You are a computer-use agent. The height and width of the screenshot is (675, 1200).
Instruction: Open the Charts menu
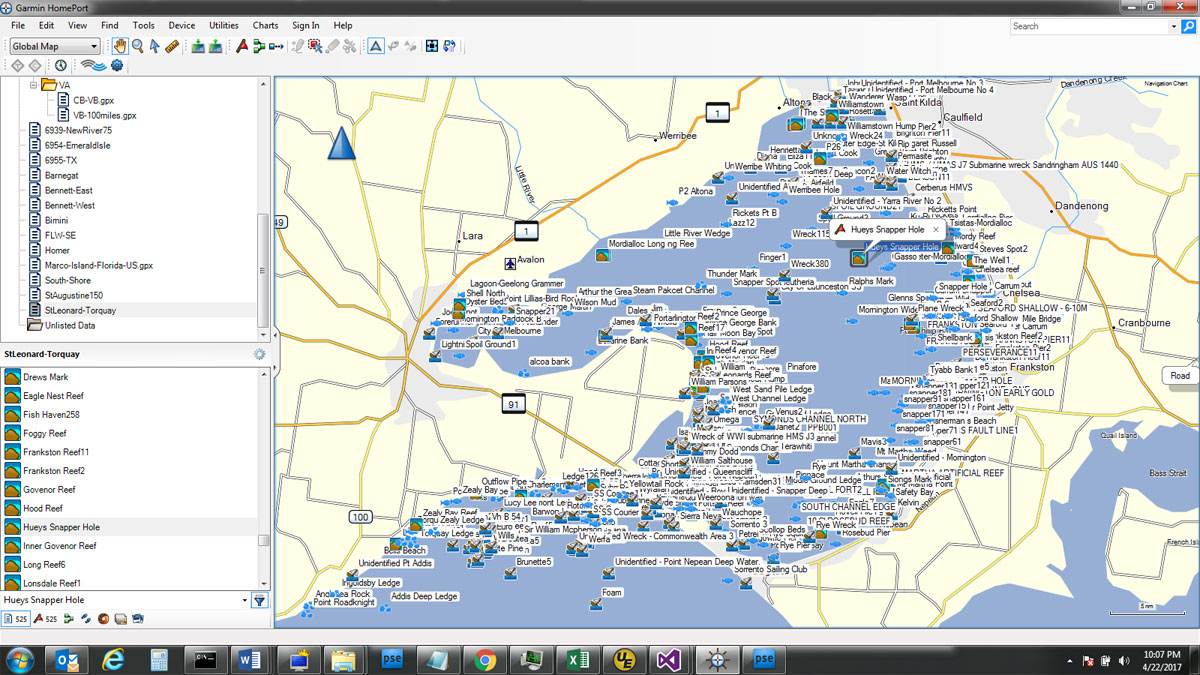tap(265, 25)
